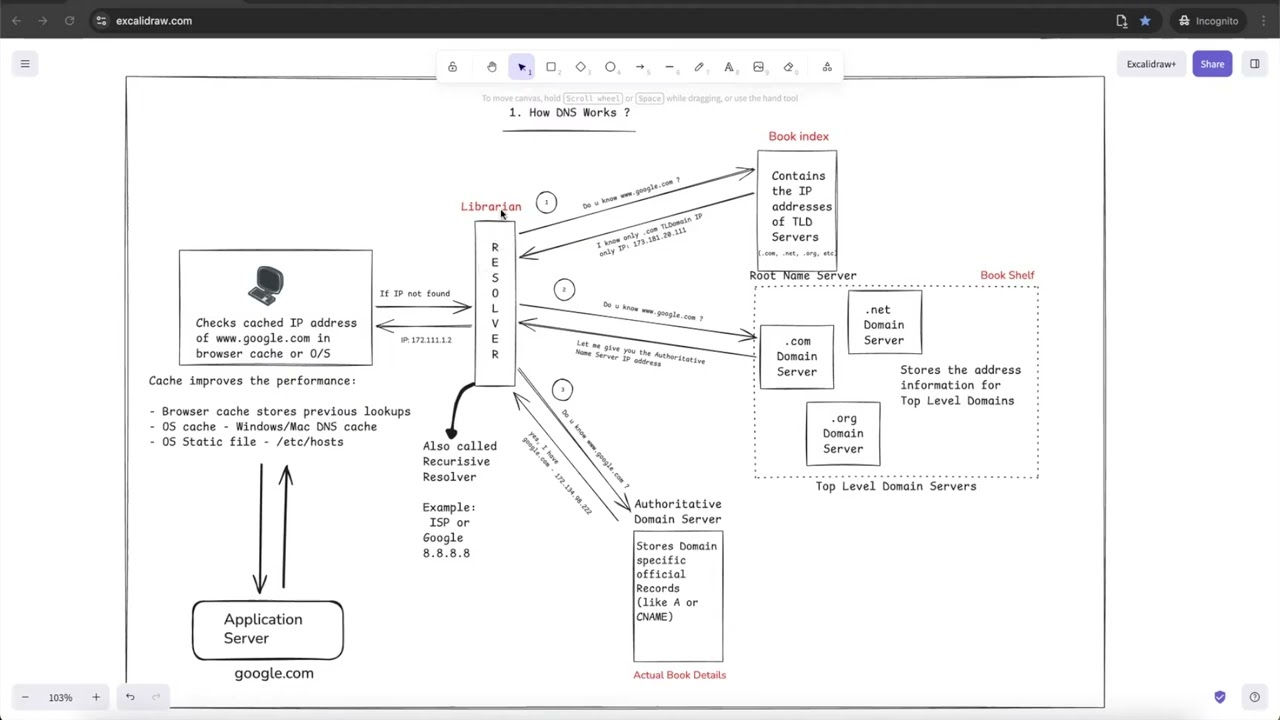Viewport: 1280px width, 720px height.
Task: Open the more tools shapes menu
Action: pos(827,67)
